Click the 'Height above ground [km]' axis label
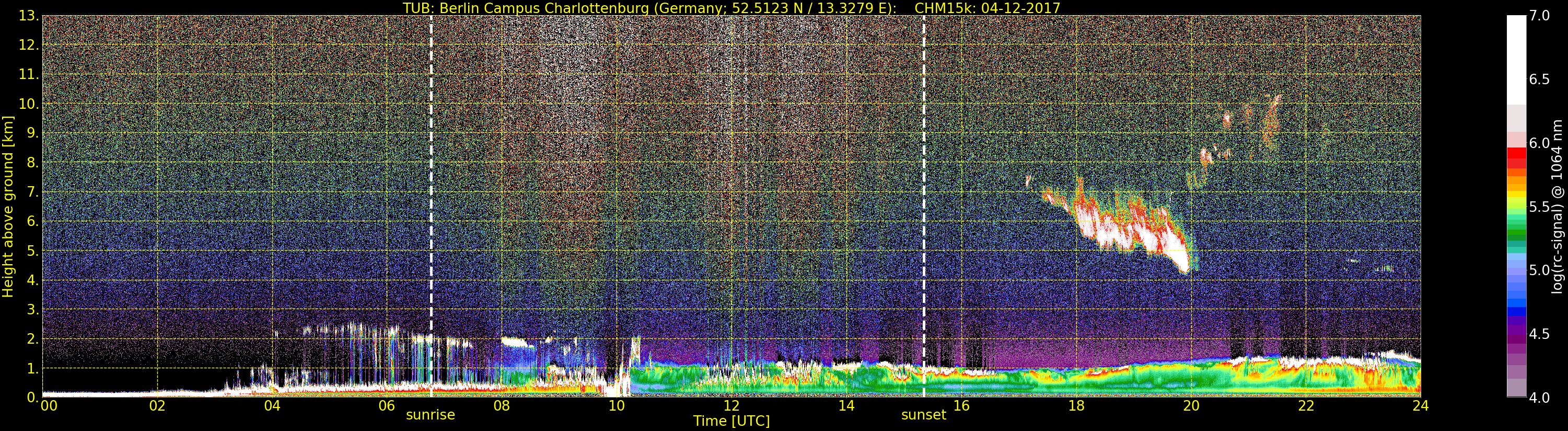1568x431 pixels. tap(8, 206)
